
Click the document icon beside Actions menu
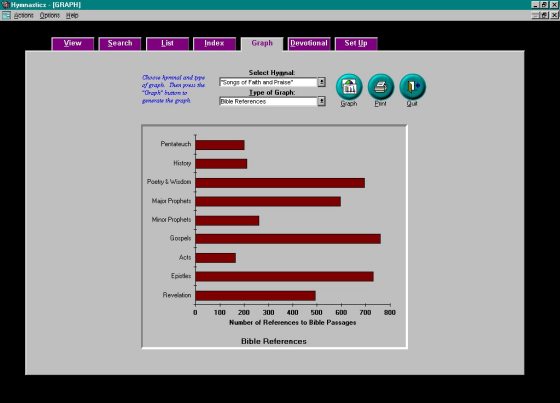pos(6,15)
